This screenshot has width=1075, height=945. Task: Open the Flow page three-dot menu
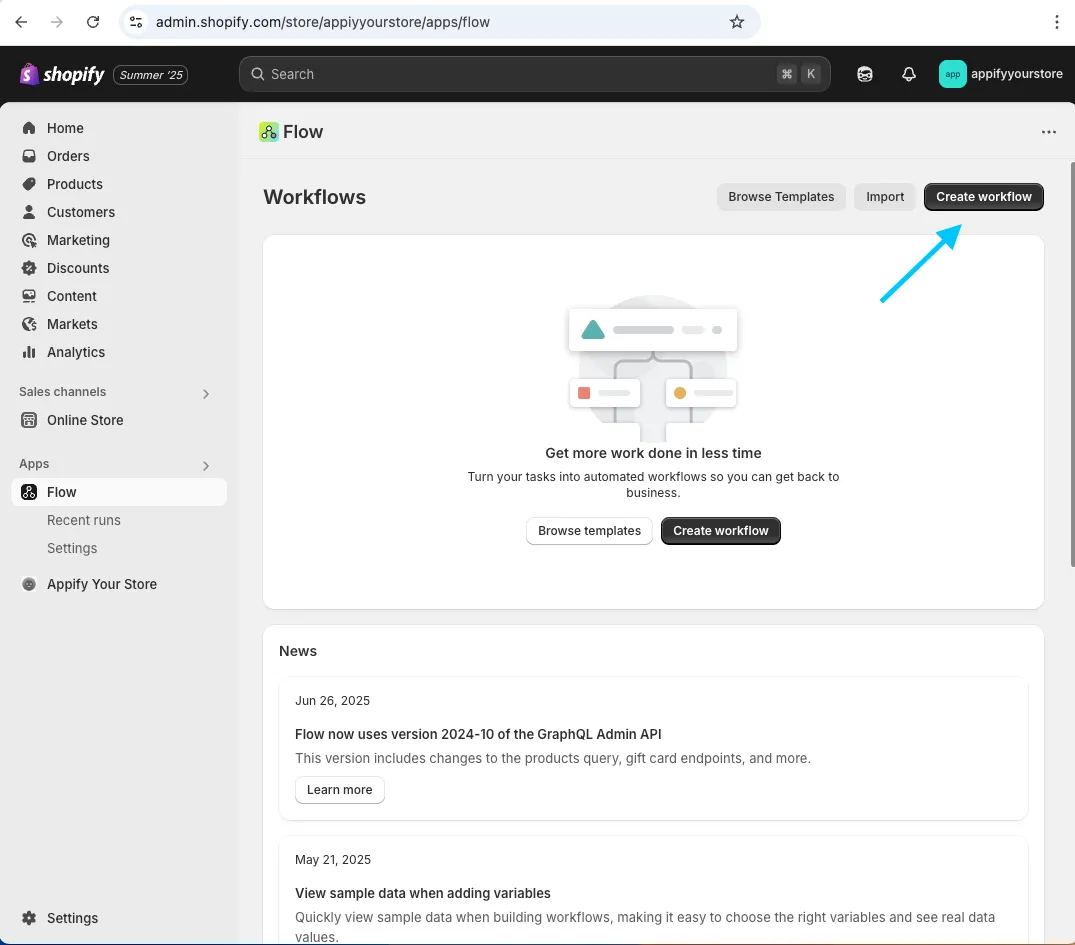coord(1049,132)
